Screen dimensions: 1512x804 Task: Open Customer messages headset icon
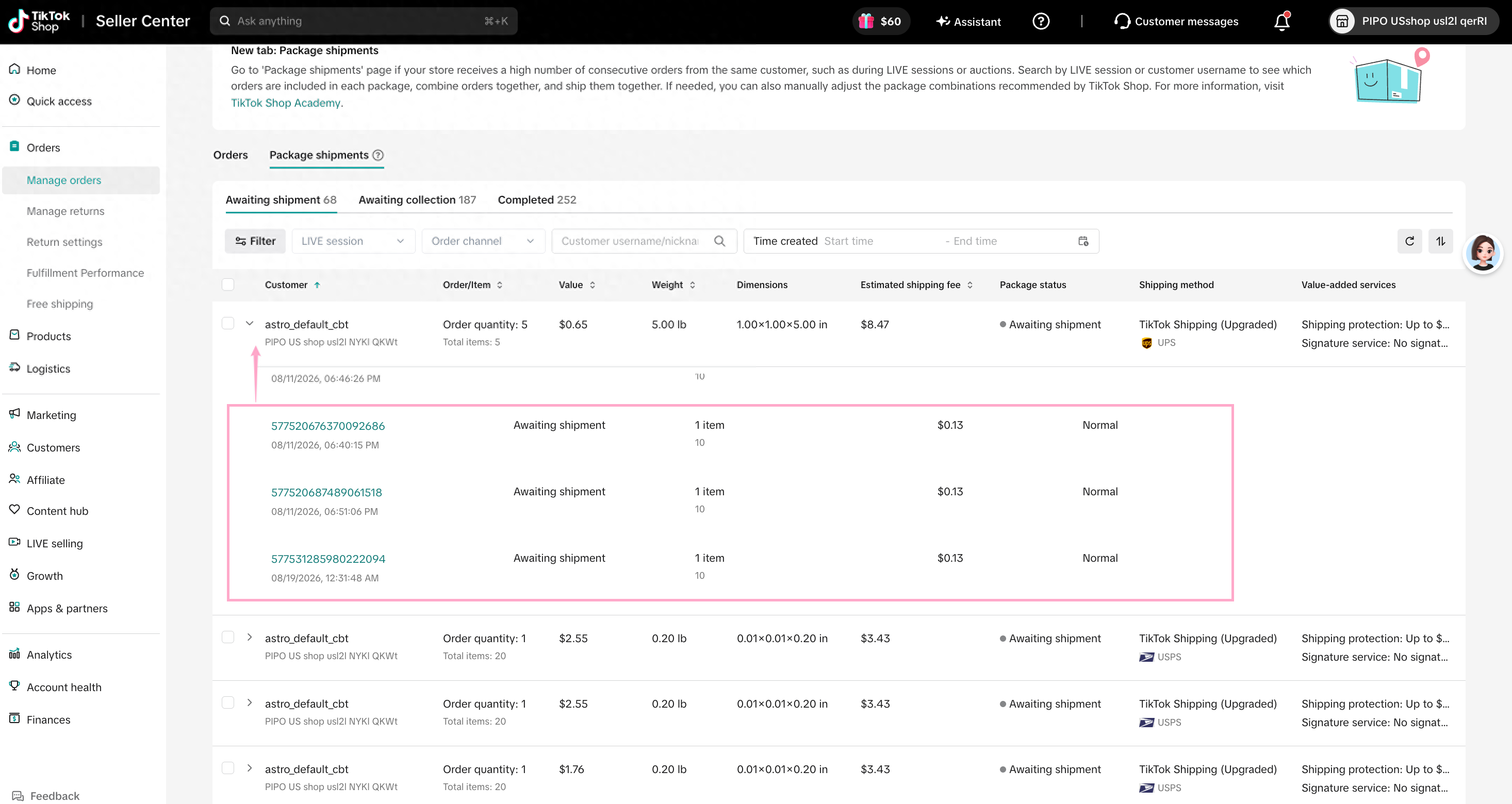1176,21
